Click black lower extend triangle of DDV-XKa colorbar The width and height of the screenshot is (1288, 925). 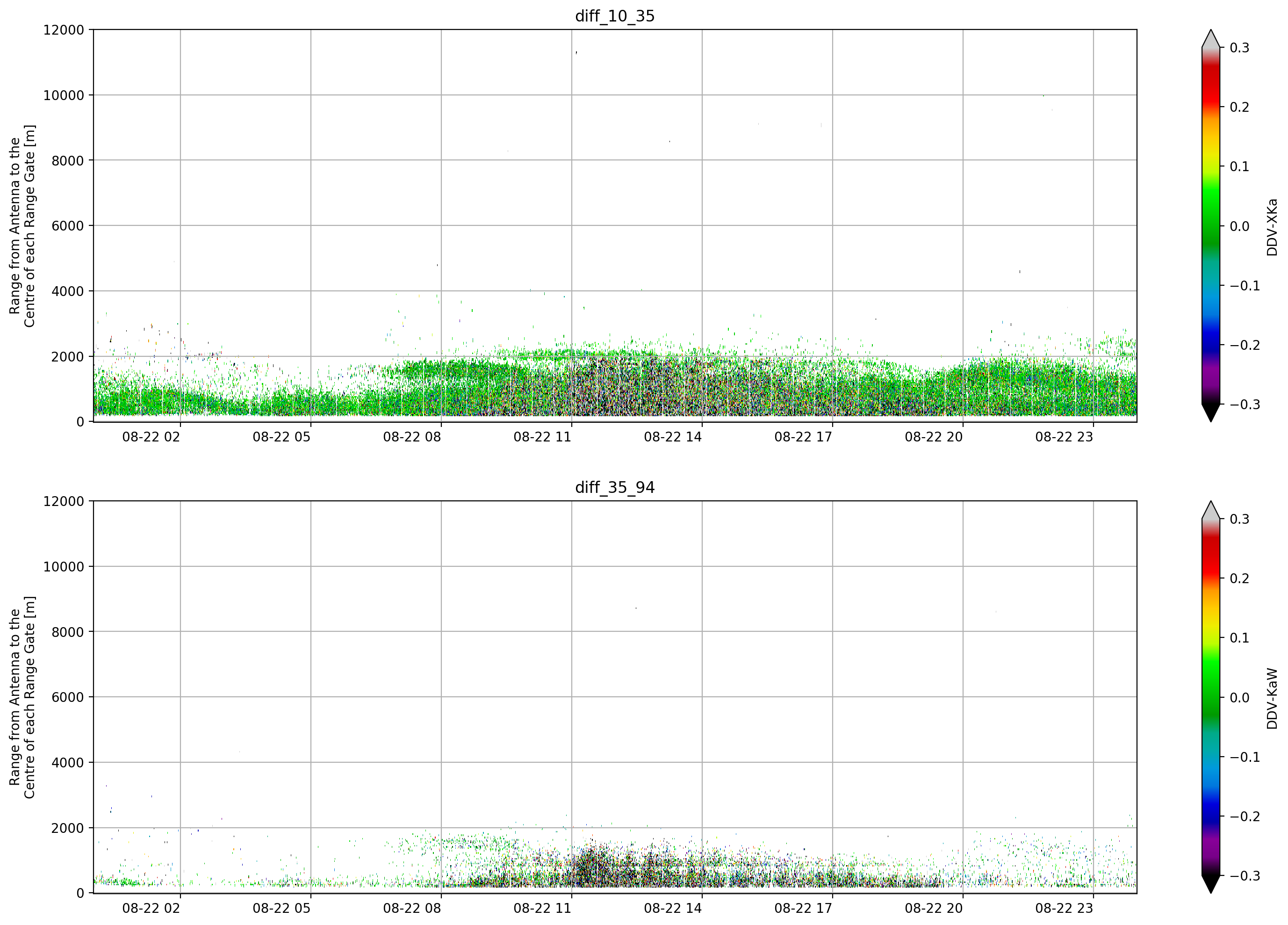1211,412
